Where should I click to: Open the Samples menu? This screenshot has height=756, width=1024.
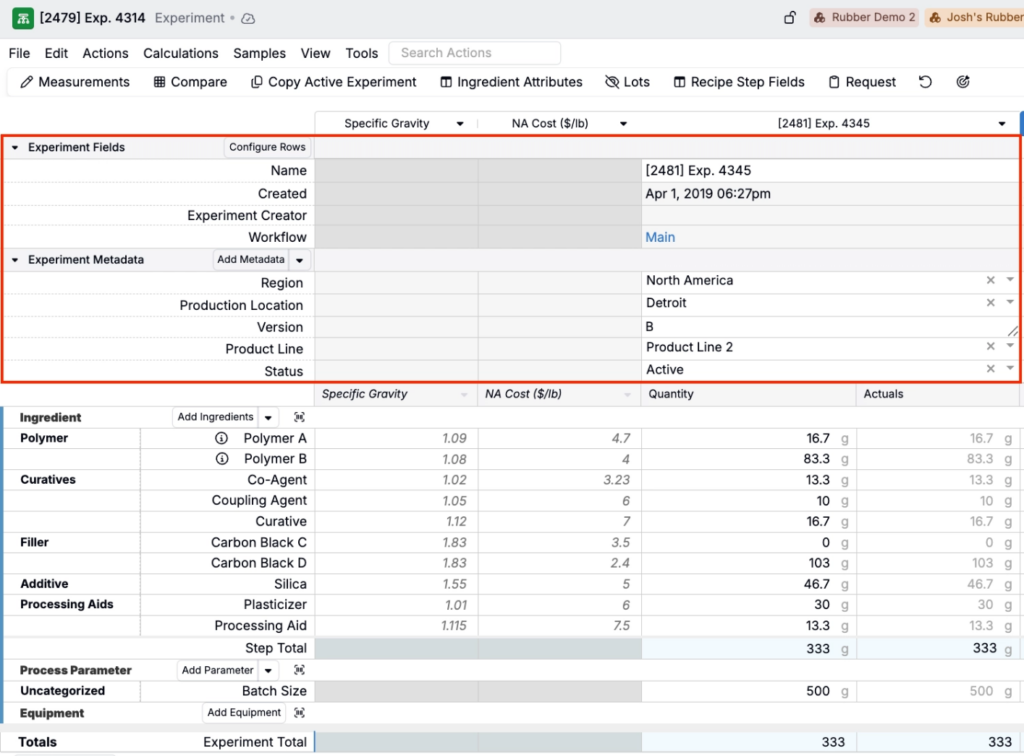(259, 53)
